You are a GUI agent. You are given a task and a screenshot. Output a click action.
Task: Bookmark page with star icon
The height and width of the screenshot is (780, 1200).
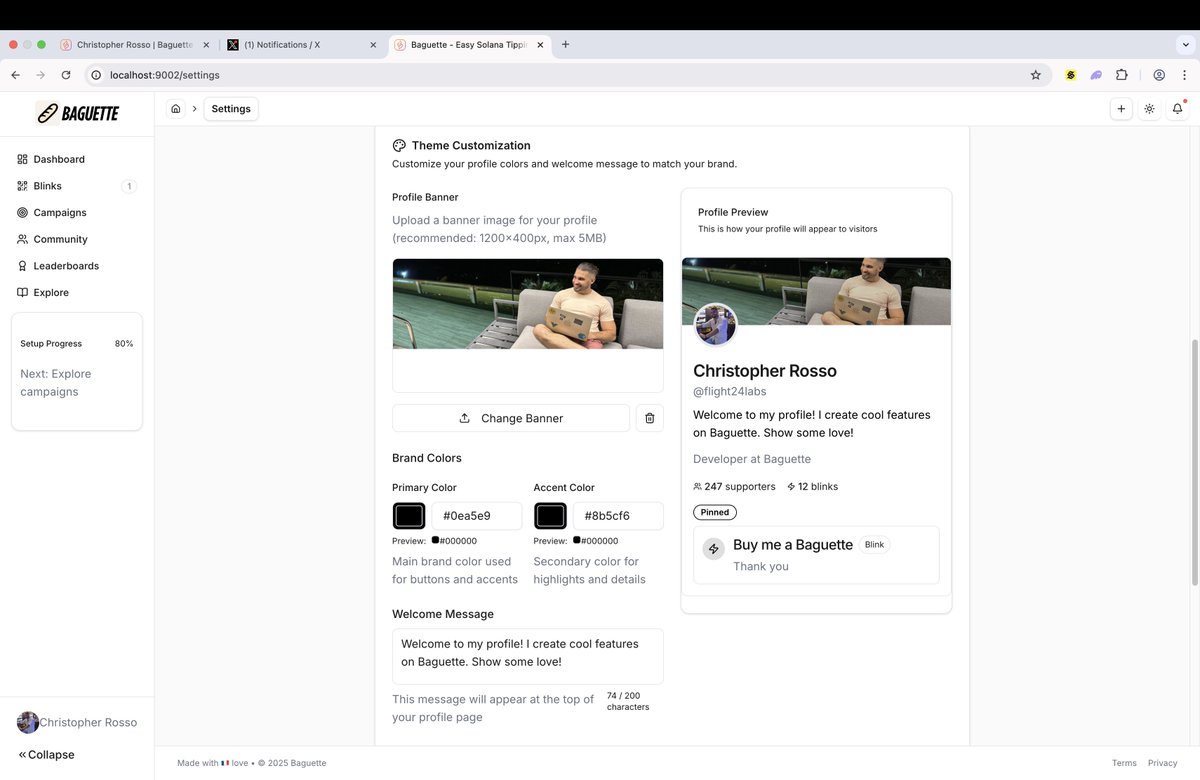1036,75
